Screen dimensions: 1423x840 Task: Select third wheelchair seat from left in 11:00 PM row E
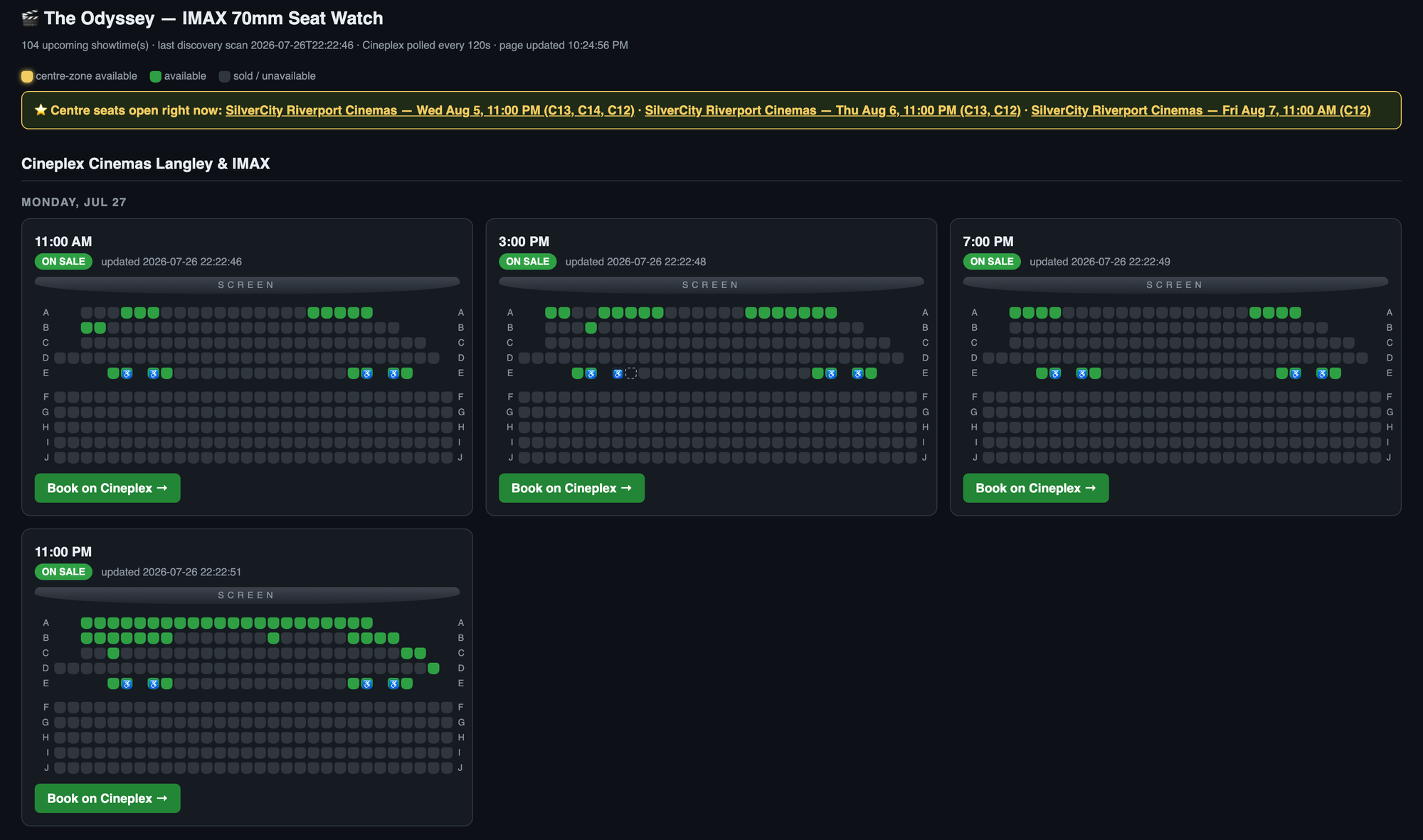(367, 684)
